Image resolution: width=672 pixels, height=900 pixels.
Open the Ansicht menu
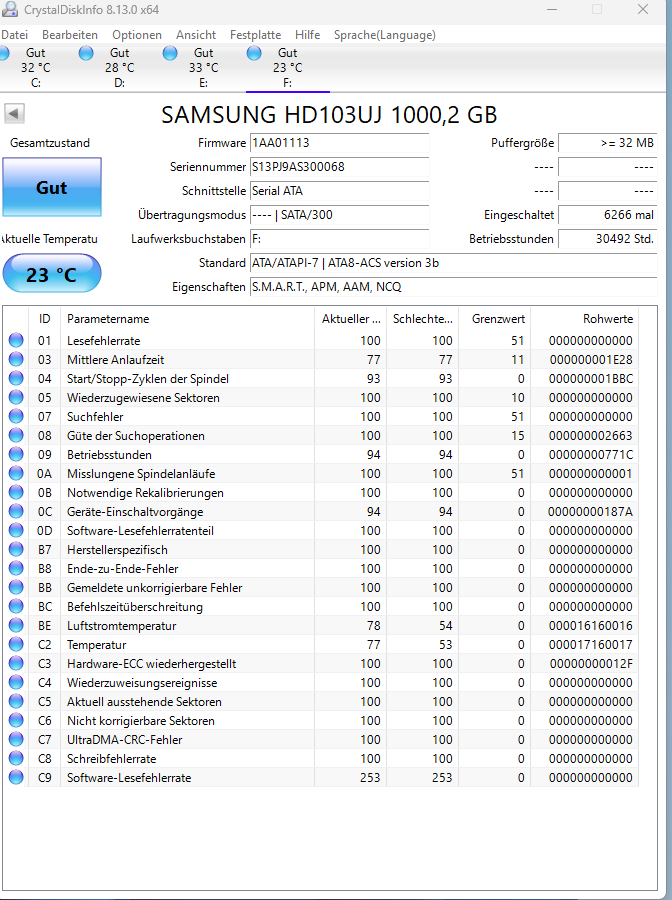click(196, 35)
